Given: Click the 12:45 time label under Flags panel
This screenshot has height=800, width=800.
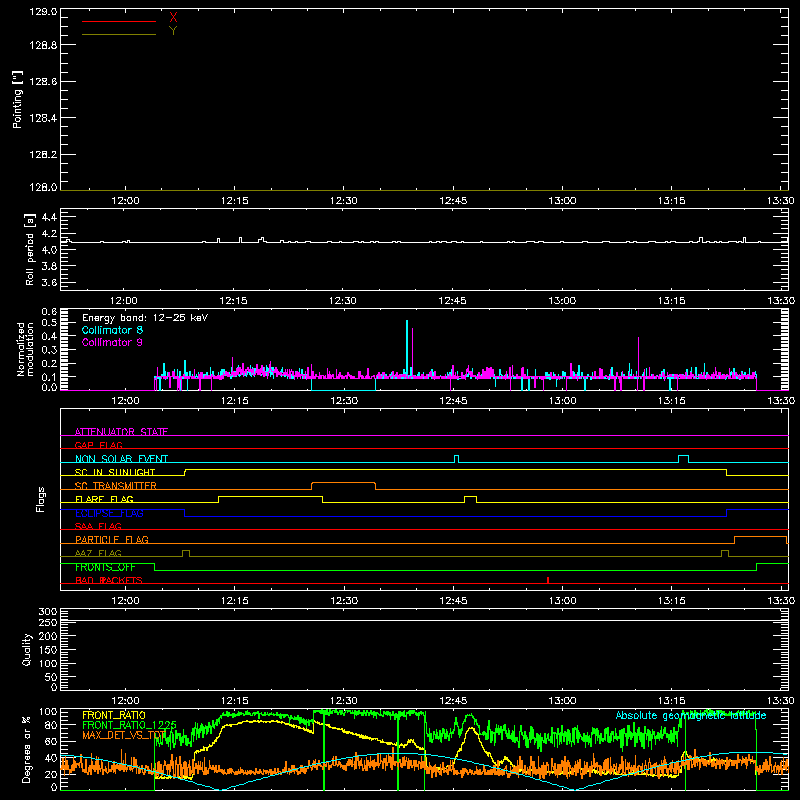Looking at the screenshot, I should [x=453, y=601].
